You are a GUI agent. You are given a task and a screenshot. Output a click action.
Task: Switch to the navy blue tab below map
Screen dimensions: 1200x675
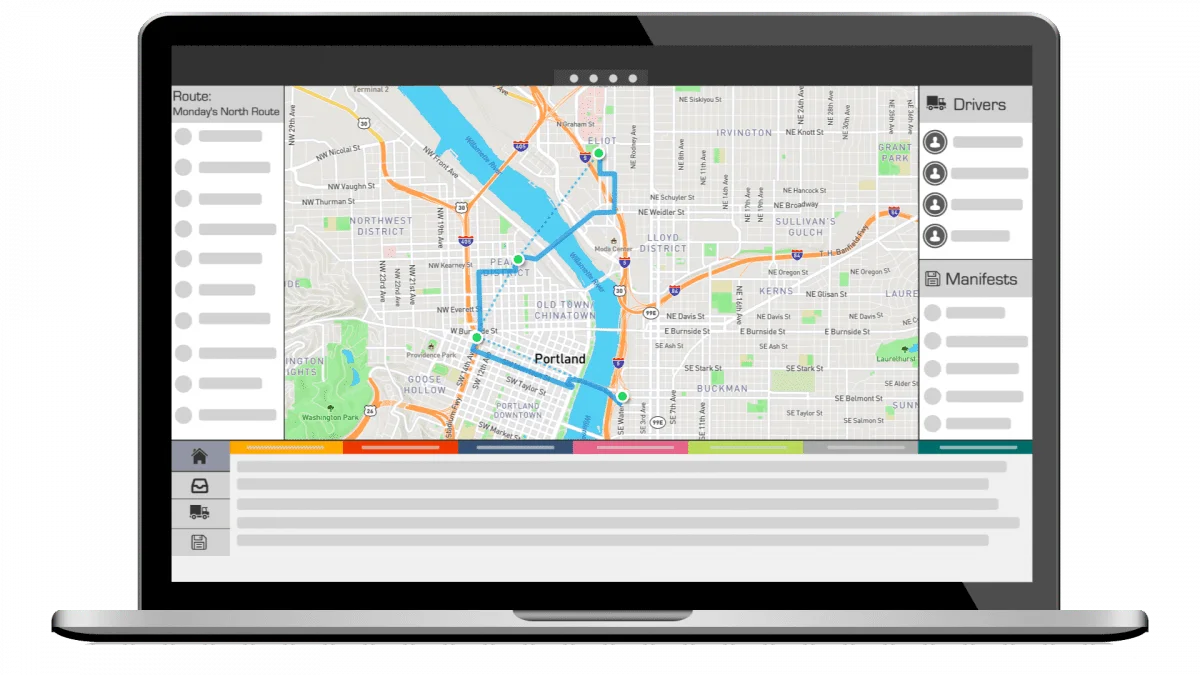pos(515,447)
